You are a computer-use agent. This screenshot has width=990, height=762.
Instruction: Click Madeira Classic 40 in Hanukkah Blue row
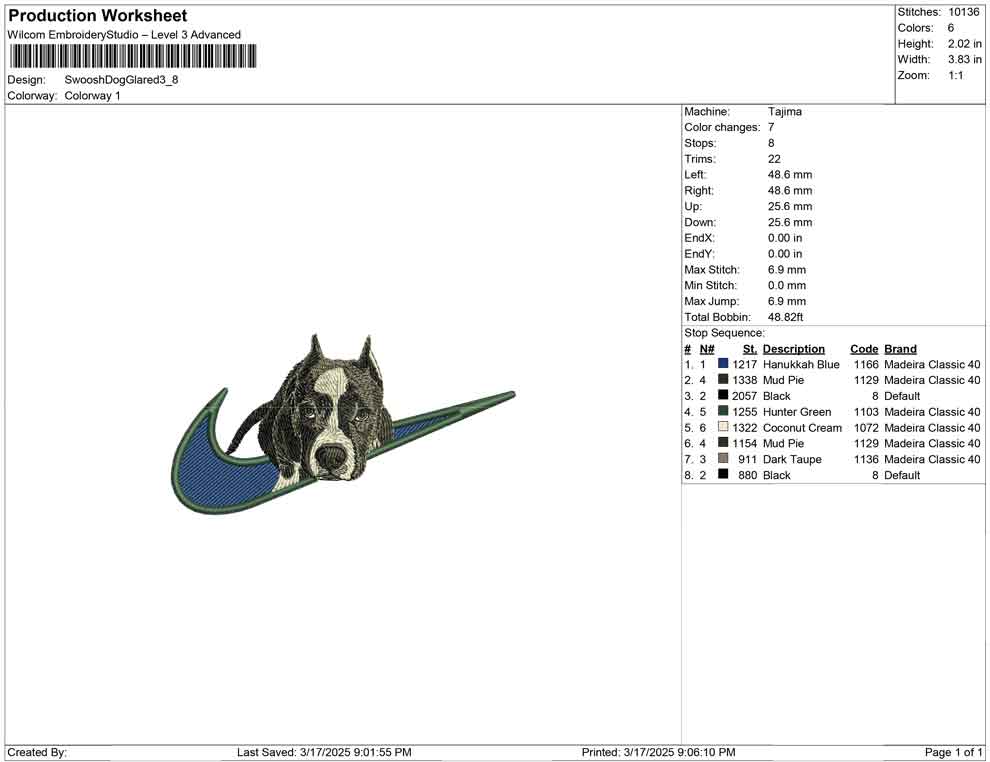pos(933,364)
